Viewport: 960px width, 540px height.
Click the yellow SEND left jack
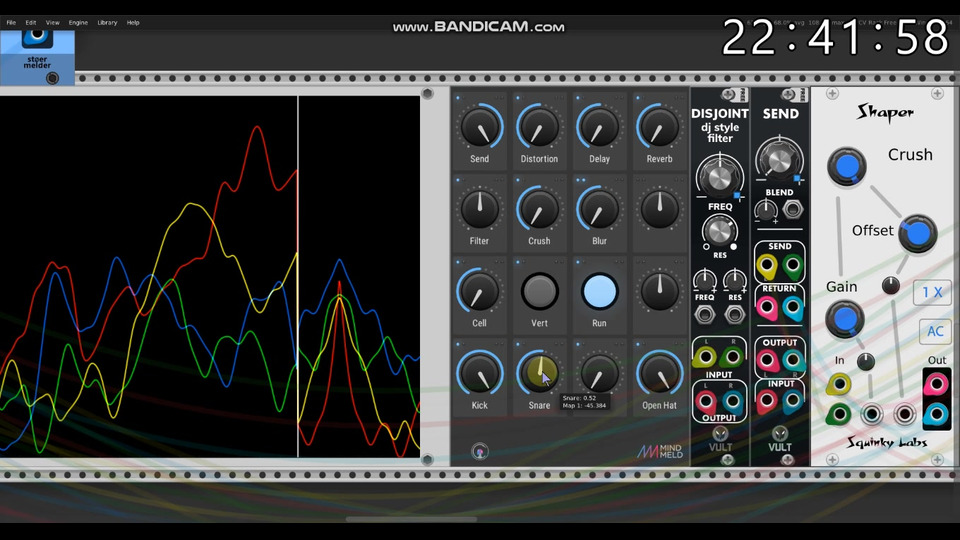(x=766, y=266)
